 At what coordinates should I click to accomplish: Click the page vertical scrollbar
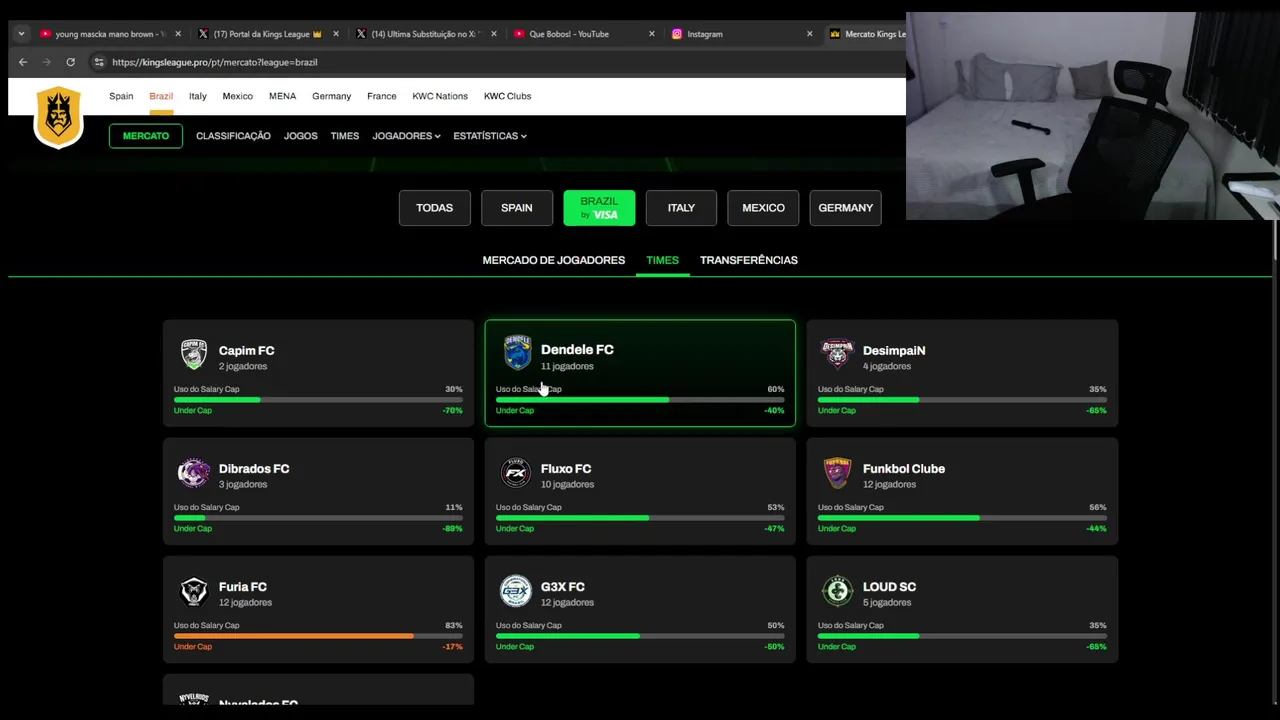click(1275, 240)
